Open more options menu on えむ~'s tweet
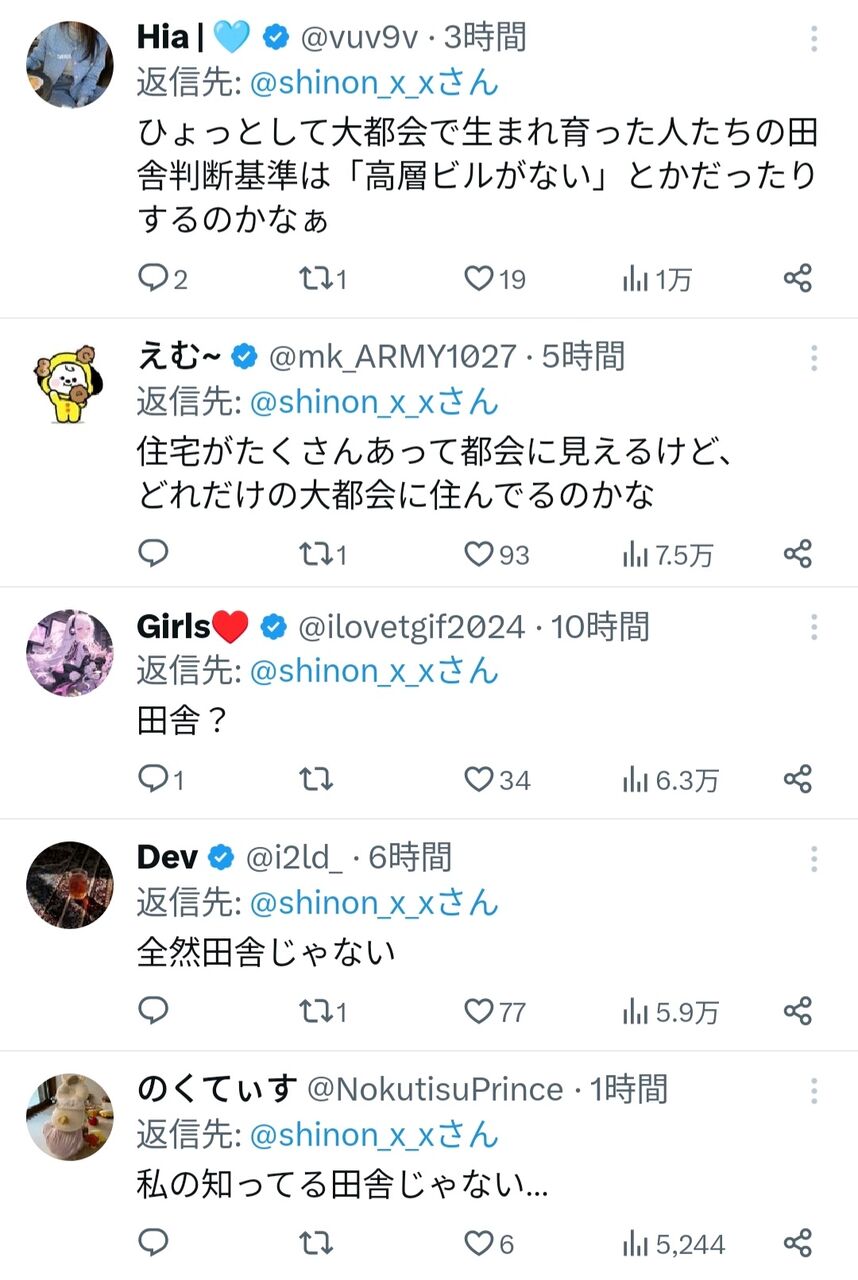This screenshot has width=858, height=1280. (814, 358)
